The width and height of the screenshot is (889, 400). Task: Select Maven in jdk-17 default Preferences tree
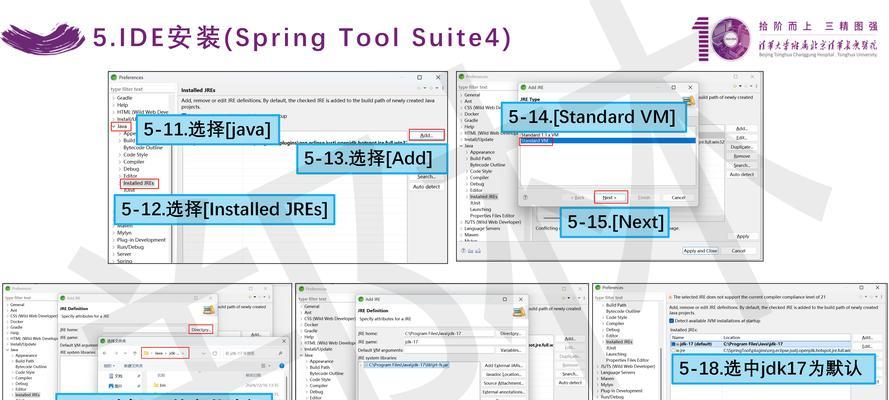click(x=607, y=378)
